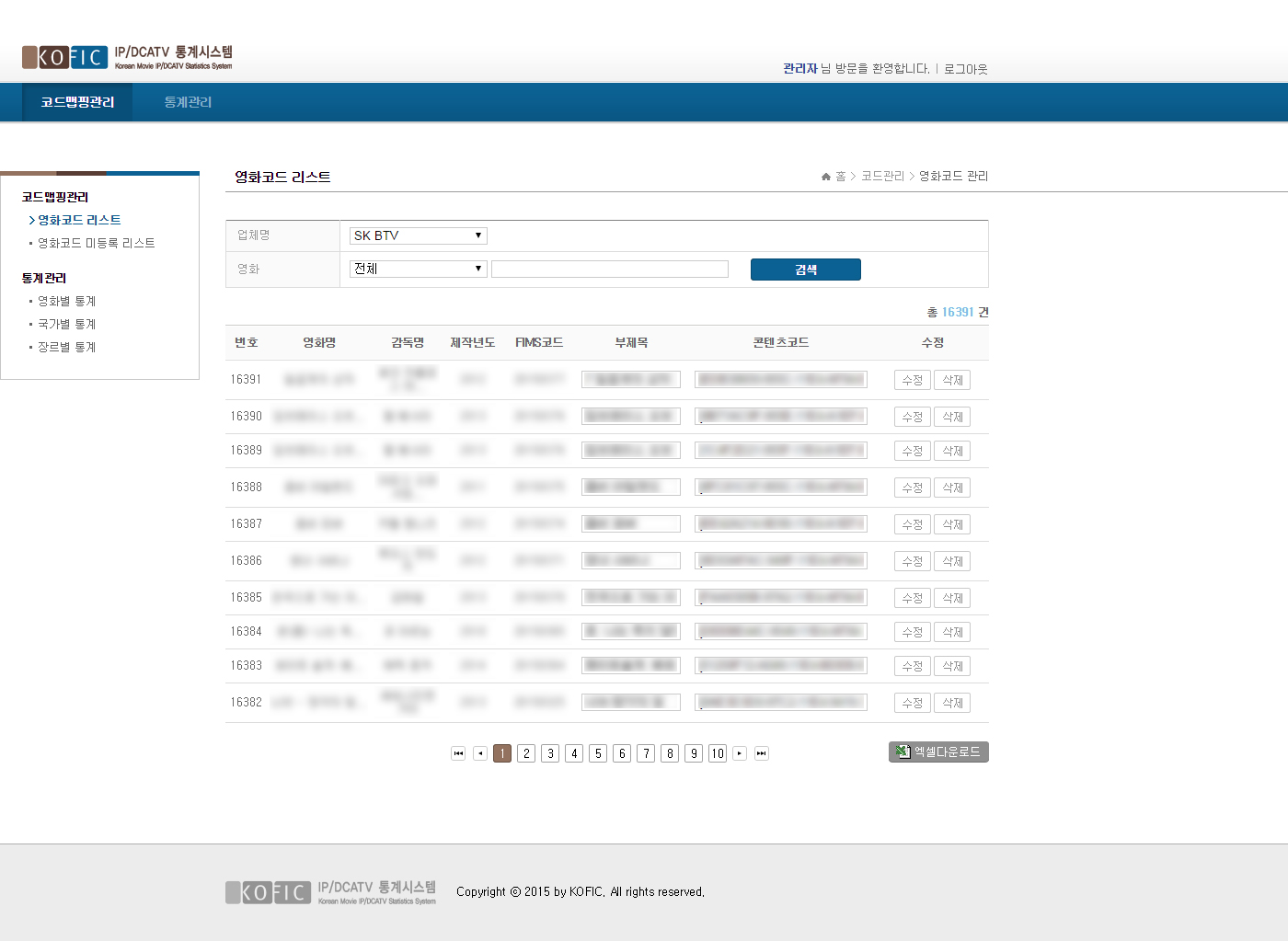The height and width of the screenshot is (941, 1288).
Task: Switch to the 통계관리 top menu tab
Action: (x=188, y=102)
